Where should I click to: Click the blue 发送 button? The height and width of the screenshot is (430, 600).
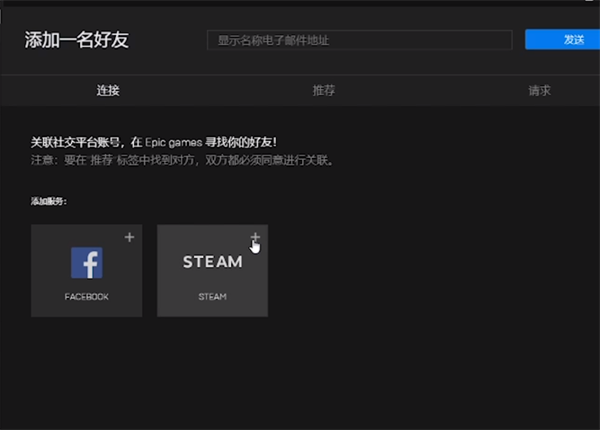click(562, 39)
